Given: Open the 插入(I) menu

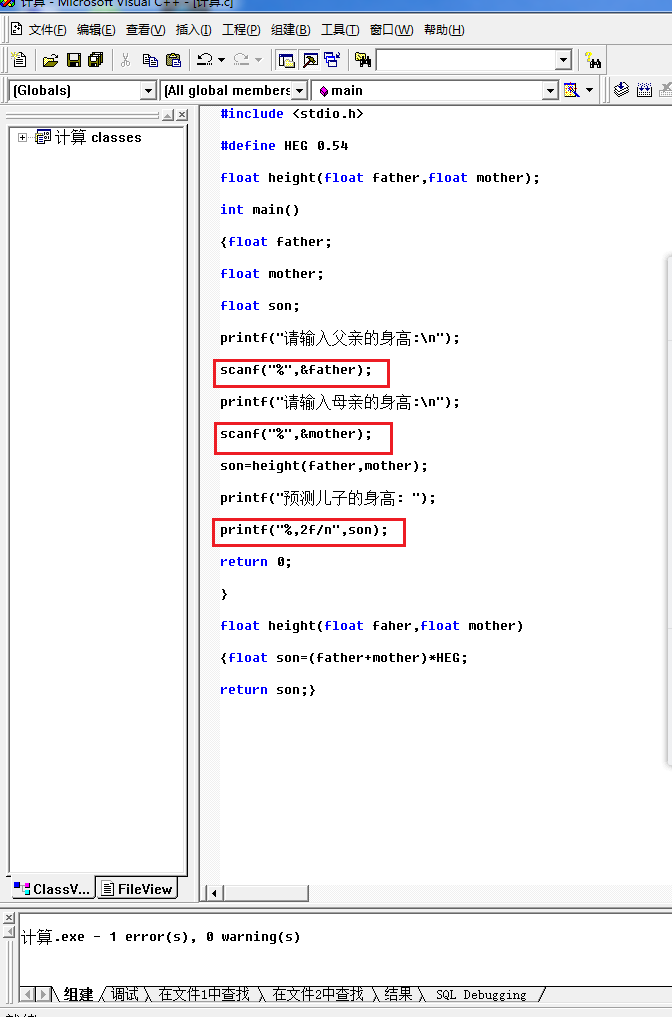Looking at the screenshot, I should tap(193, 30).
